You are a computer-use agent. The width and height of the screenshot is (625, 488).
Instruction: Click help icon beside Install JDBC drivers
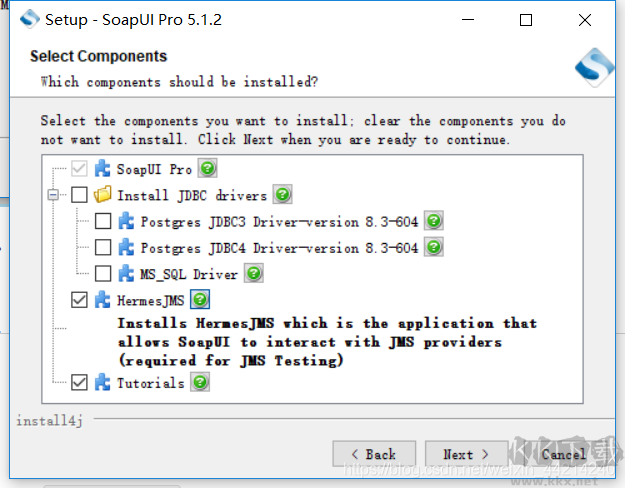[x=283, y=195]
